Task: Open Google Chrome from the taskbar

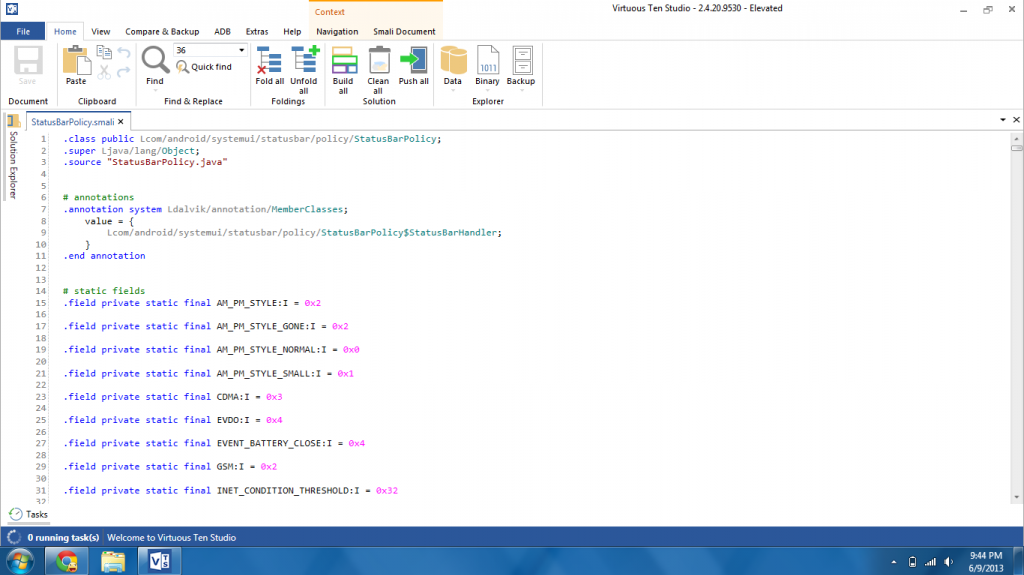Action: pos(66,561)
